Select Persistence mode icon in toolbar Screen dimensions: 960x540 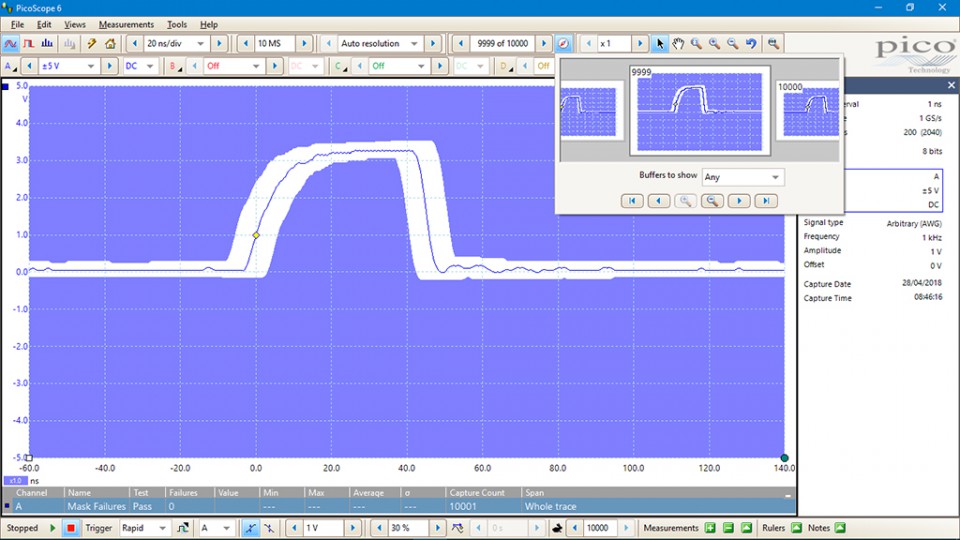tap(29, 44)
